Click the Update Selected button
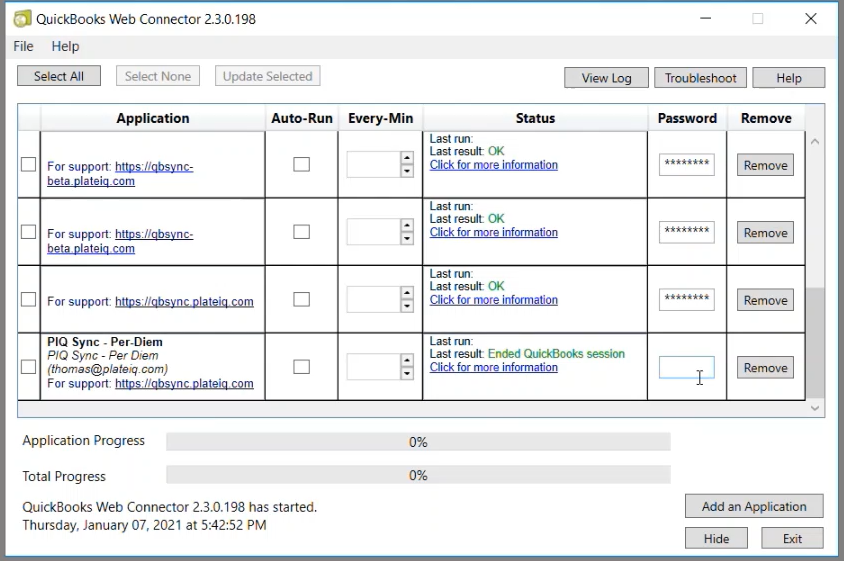844x561 pixels. 268,76
